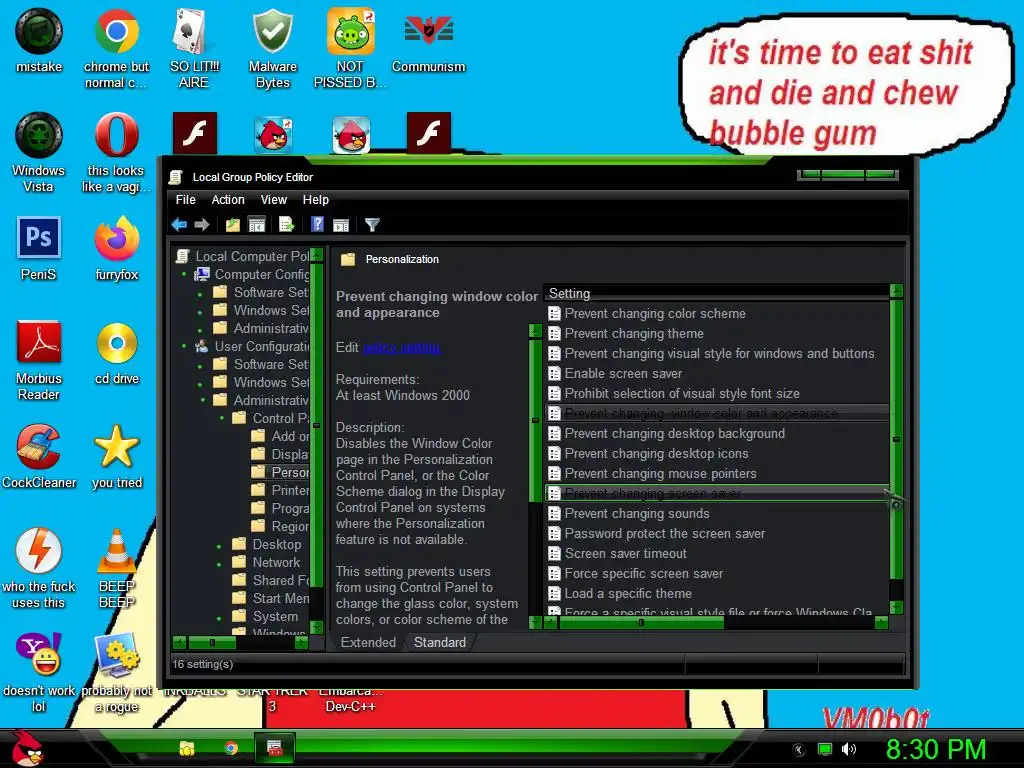Image resolution: width=1024 pixels, height=768 pixels.
Task: Expand the Network tree node
Action: click(x=219, y=562)
